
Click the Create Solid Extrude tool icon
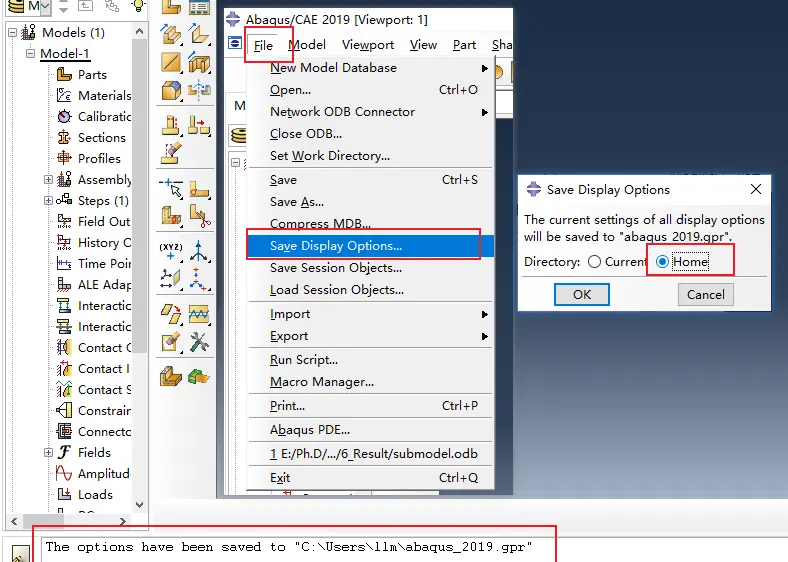click(x=171, y=34)
